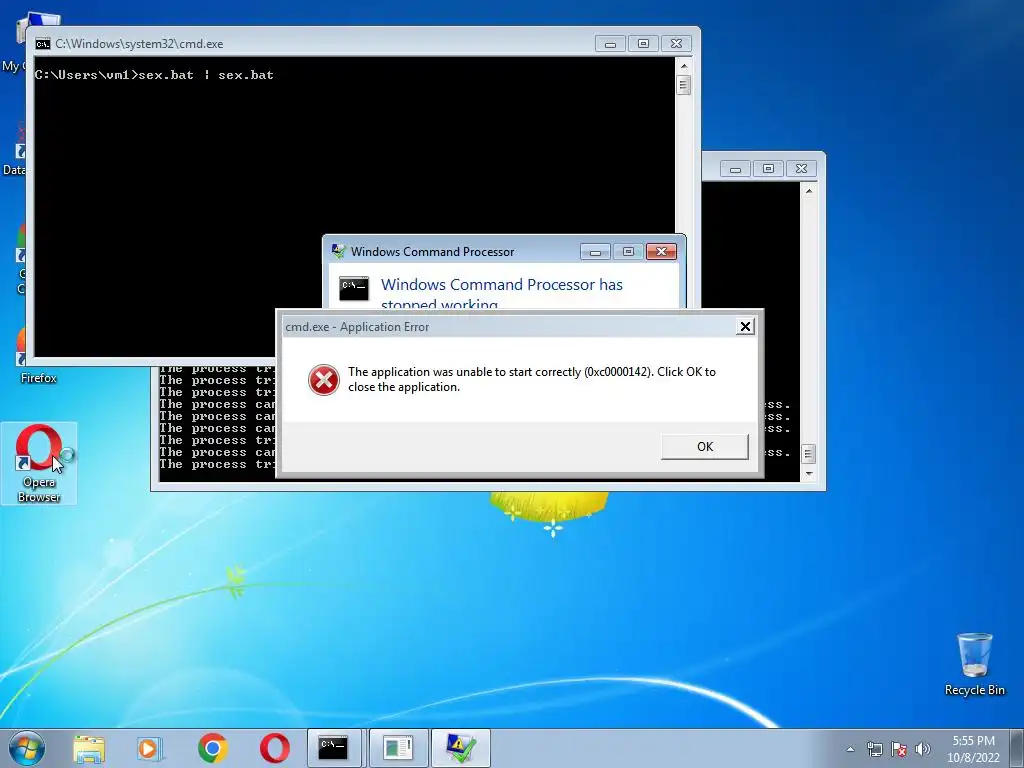The height and width of the screenshot is (768, 1024).
Task: Click OK in the cmd.exe Application Error dialog
Action: (x=705, y=447)
